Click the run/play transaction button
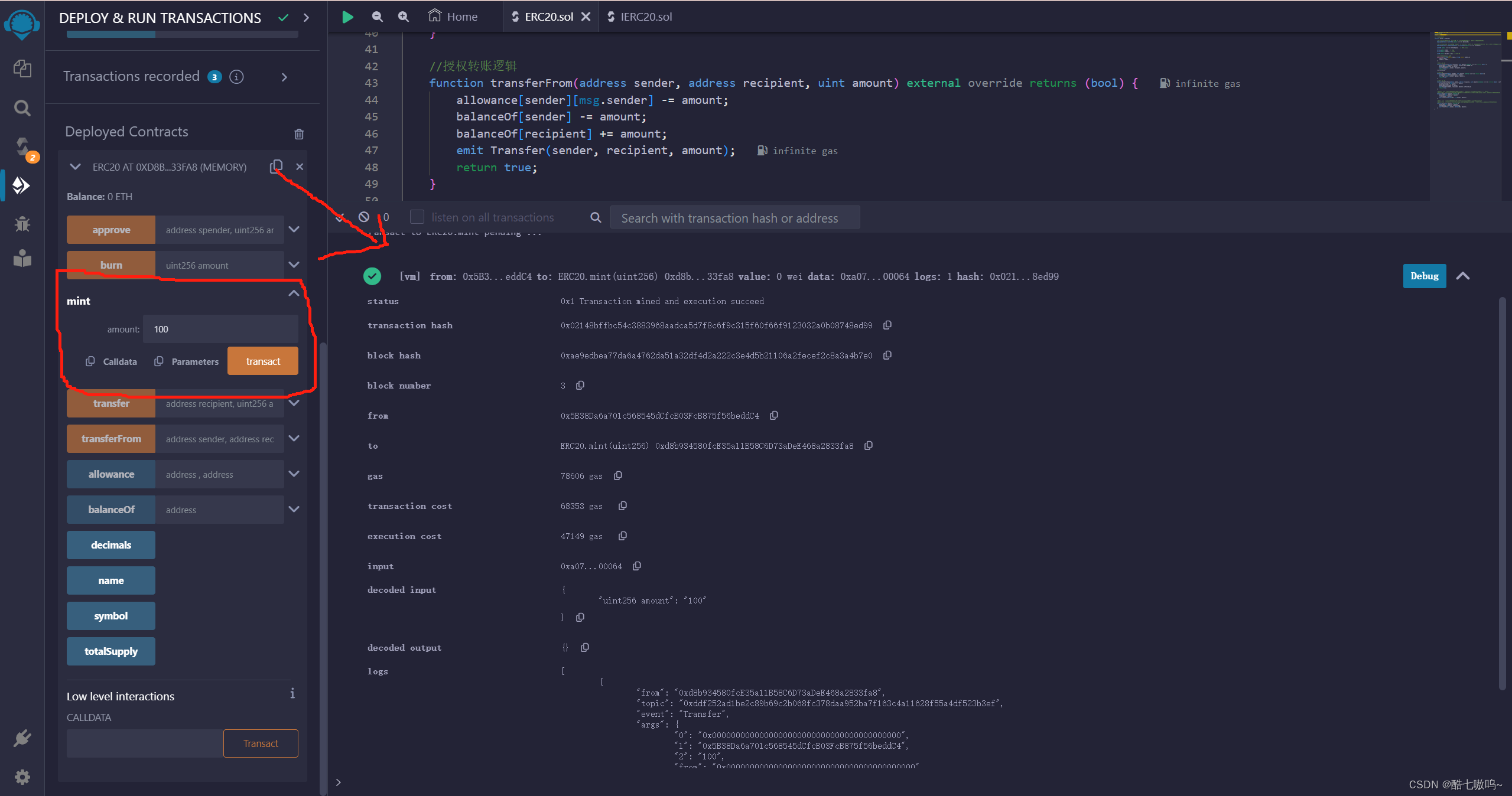Viewport: 1512px width, 796px height. 347,16
